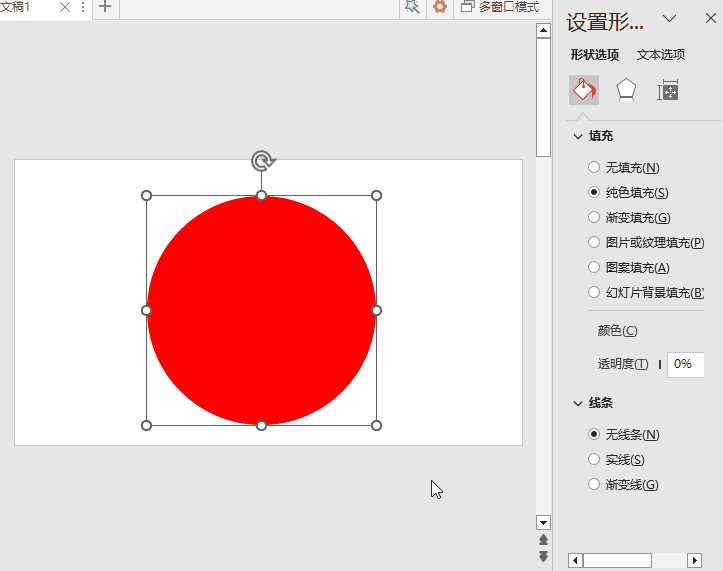Select the red circle shape
Screen dimensions: 723x571
click(x=261, y=310)
